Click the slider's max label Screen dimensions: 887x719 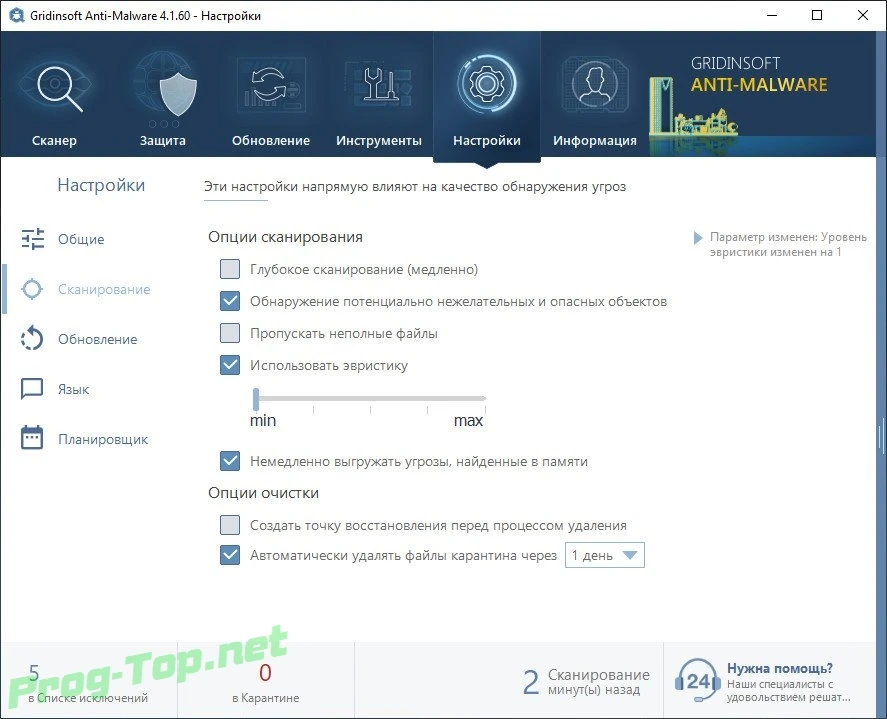tap(468, 420)
